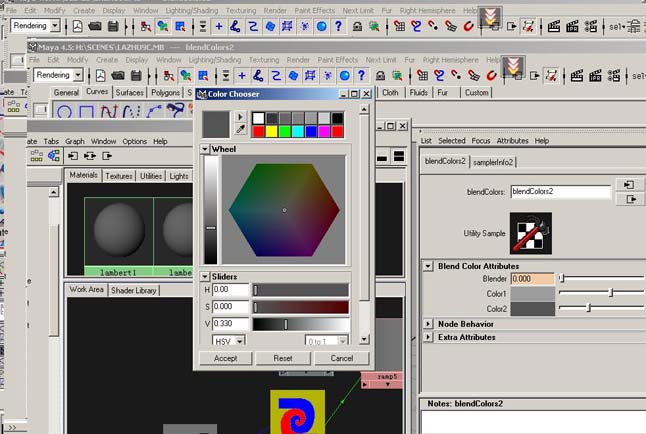Click Cancel in Color Chooser
Viewport: 646px width, 434px height.
tap(342, 358)
